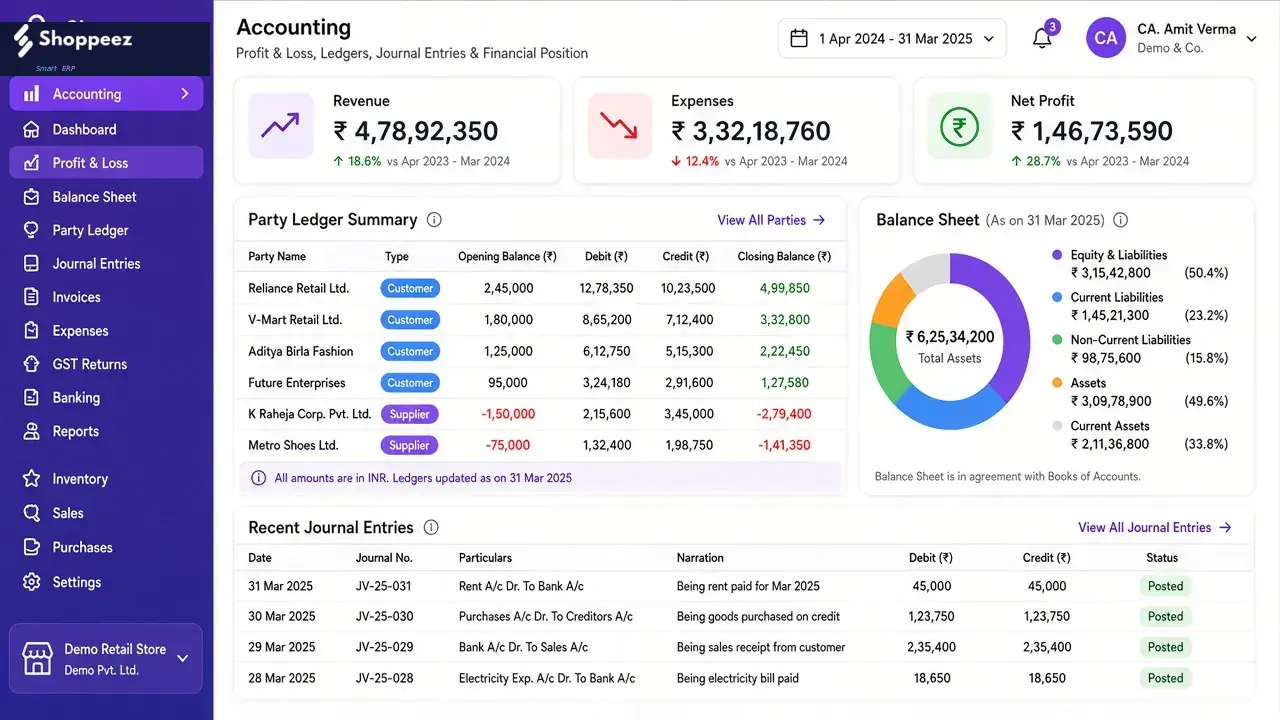Viewport: 1280px width, 720px height.
Task: Open notifications bell with badge
Action: [1043, 38]
